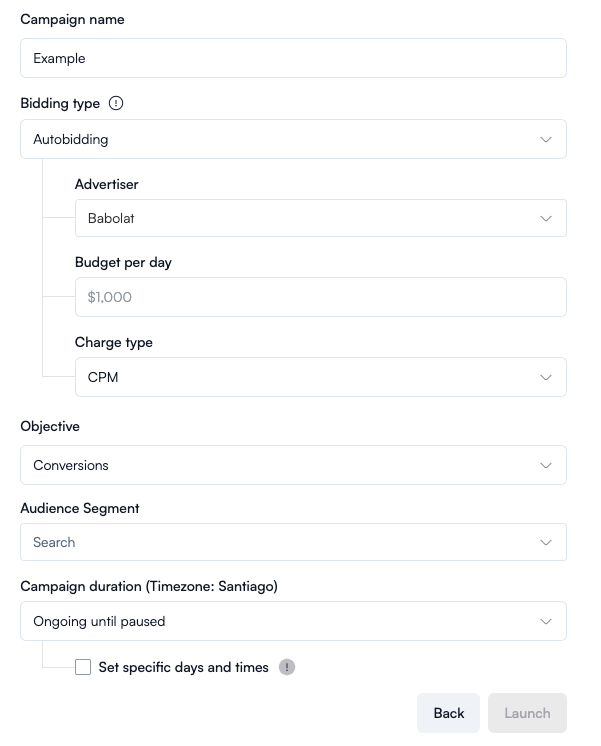Click the Bidding type info icon

pos(116,103)
